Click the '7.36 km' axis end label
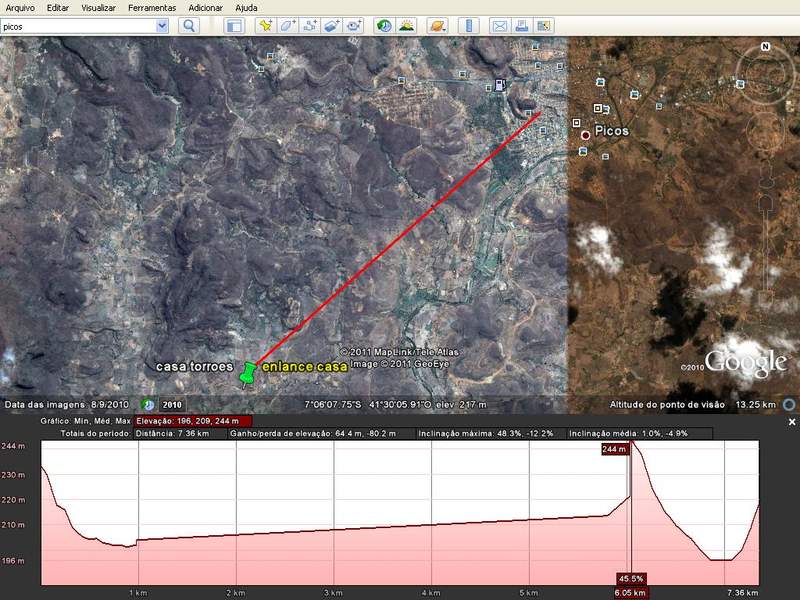The height and width of the screenshot is (600, 800). 743,593
